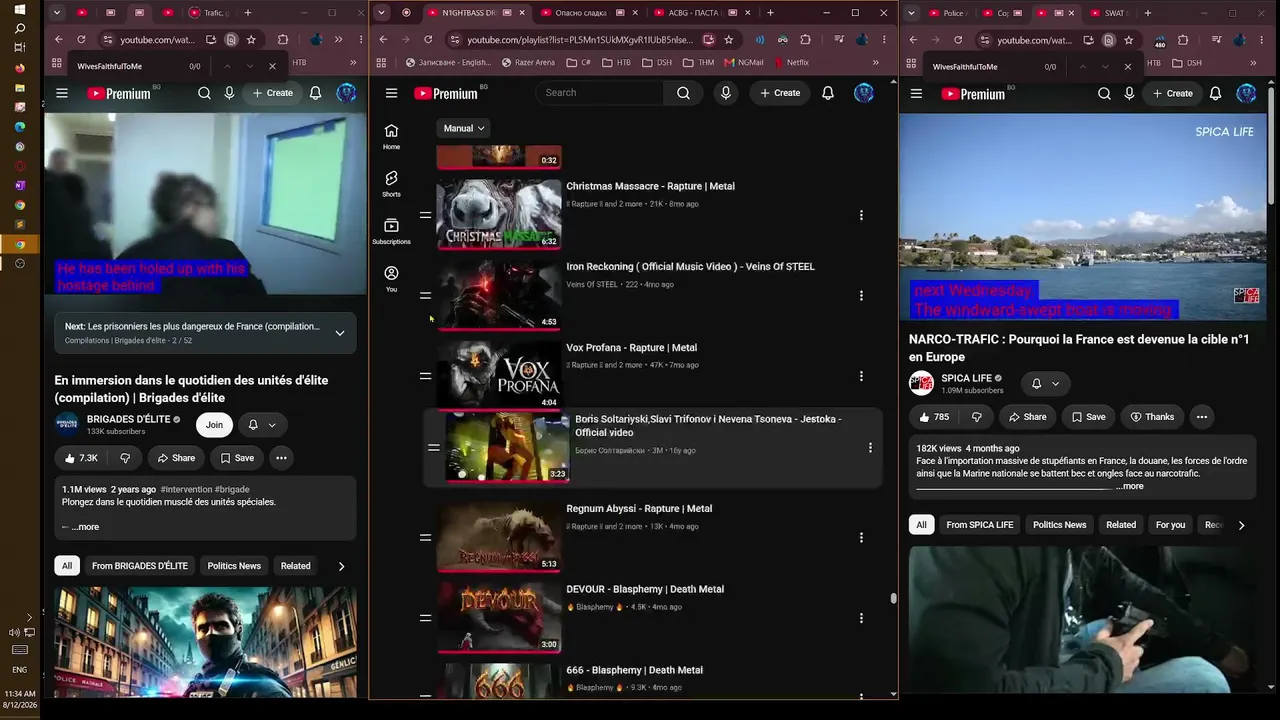Viewport: 1280px width, 720px height.
Task: Click the search magnifier button in the middle window
Action: (x=683, y=93)
